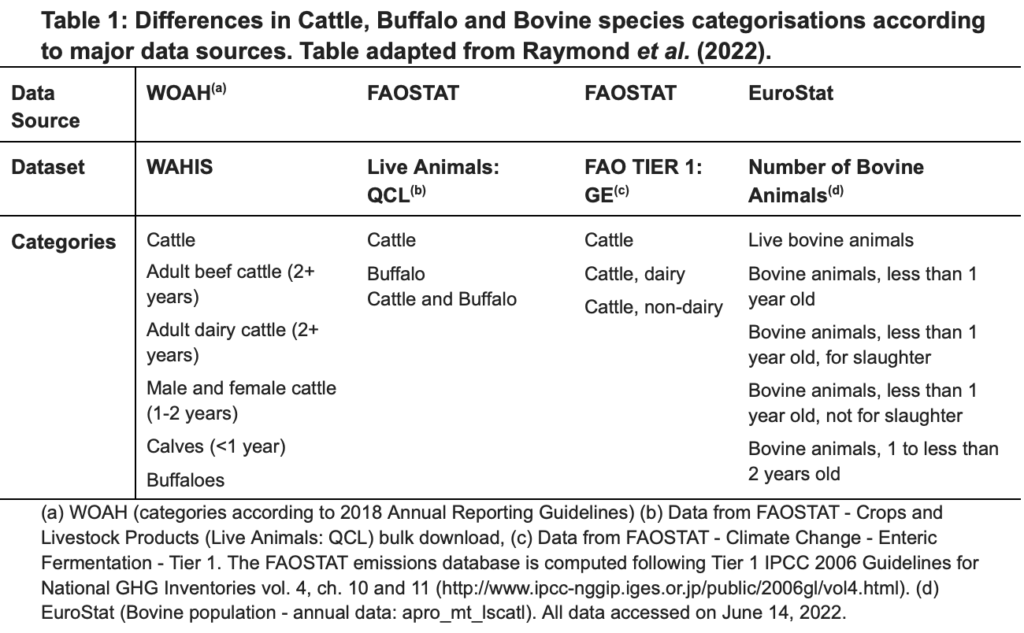
Task: Click Live bovine animals entry
Action: point(831,240)
